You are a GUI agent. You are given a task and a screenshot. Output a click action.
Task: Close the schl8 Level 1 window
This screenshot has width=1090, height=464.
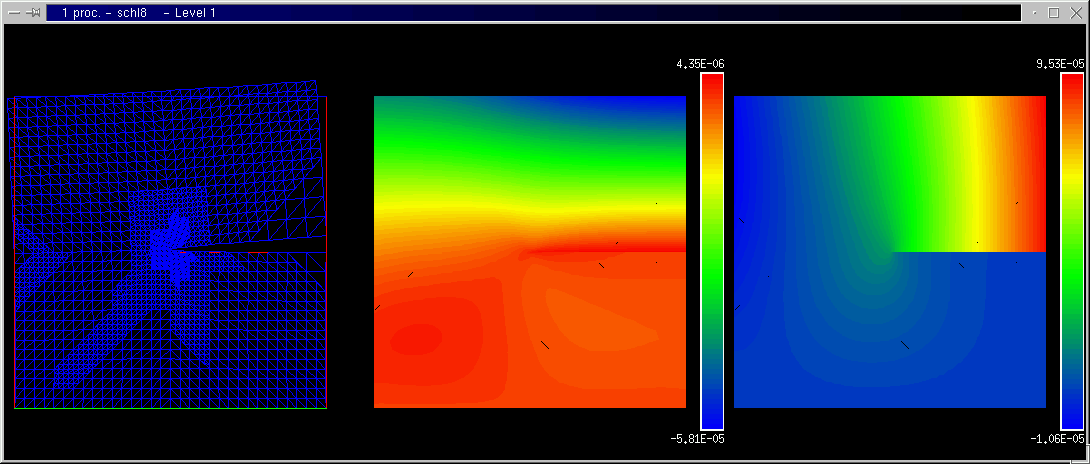(1075, 13)
